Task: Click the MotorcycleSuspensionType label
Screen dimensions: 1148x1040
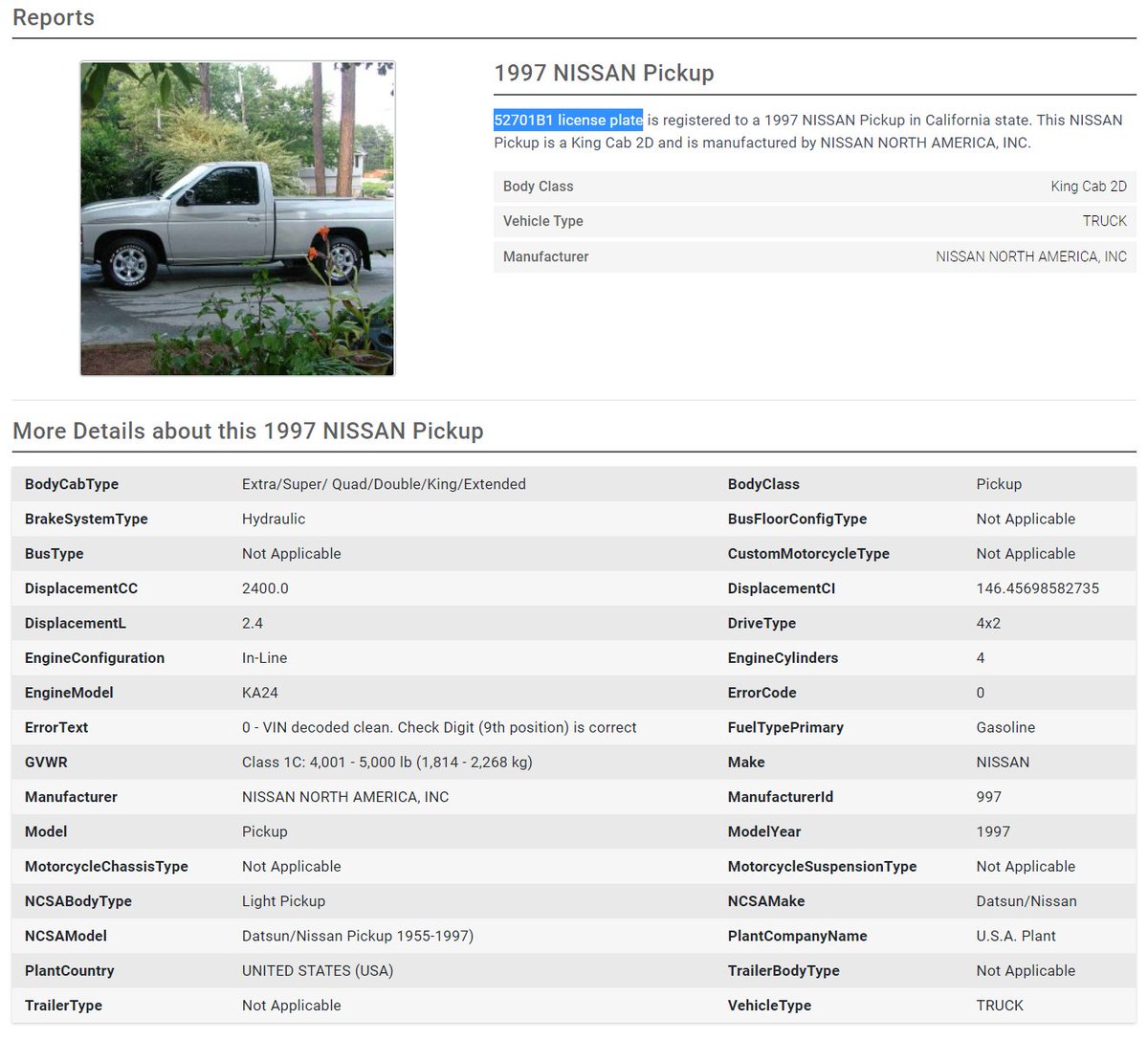Action: coord(822,867)
